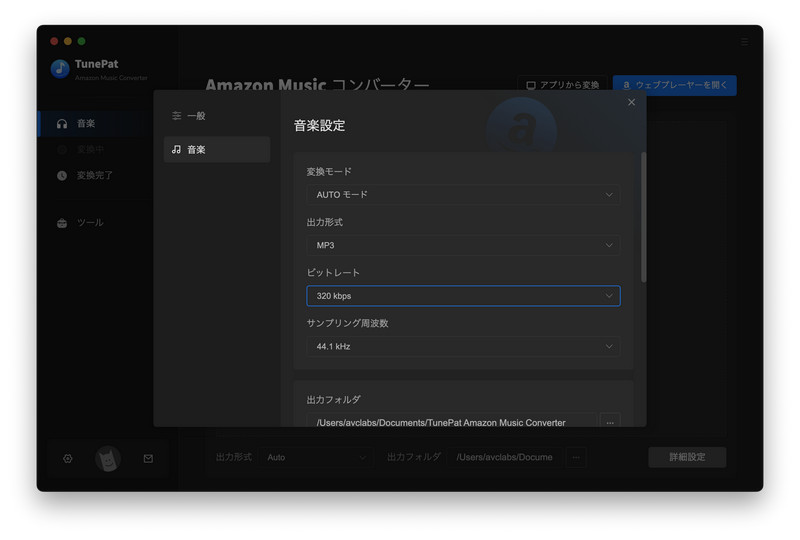800x540 pixels.
Task: Close the 音楽設定 dialog with X
Action: 631,102
